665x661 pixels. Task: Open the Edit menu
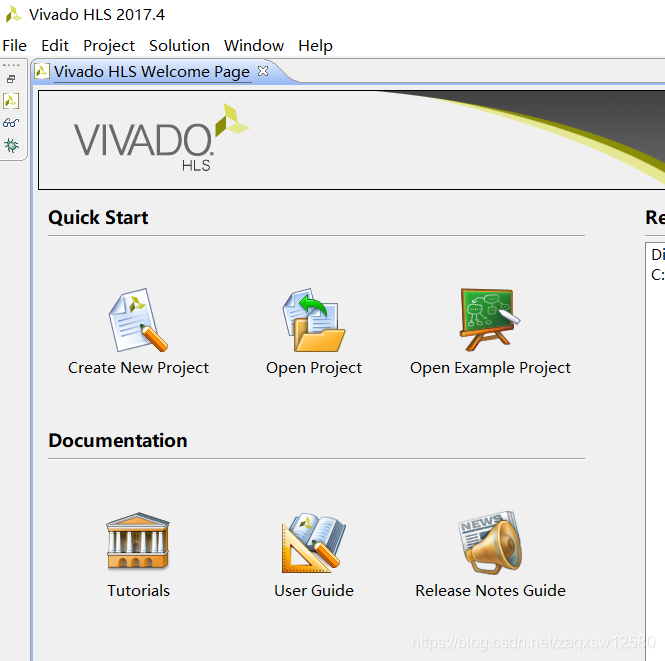click(55, 45)
